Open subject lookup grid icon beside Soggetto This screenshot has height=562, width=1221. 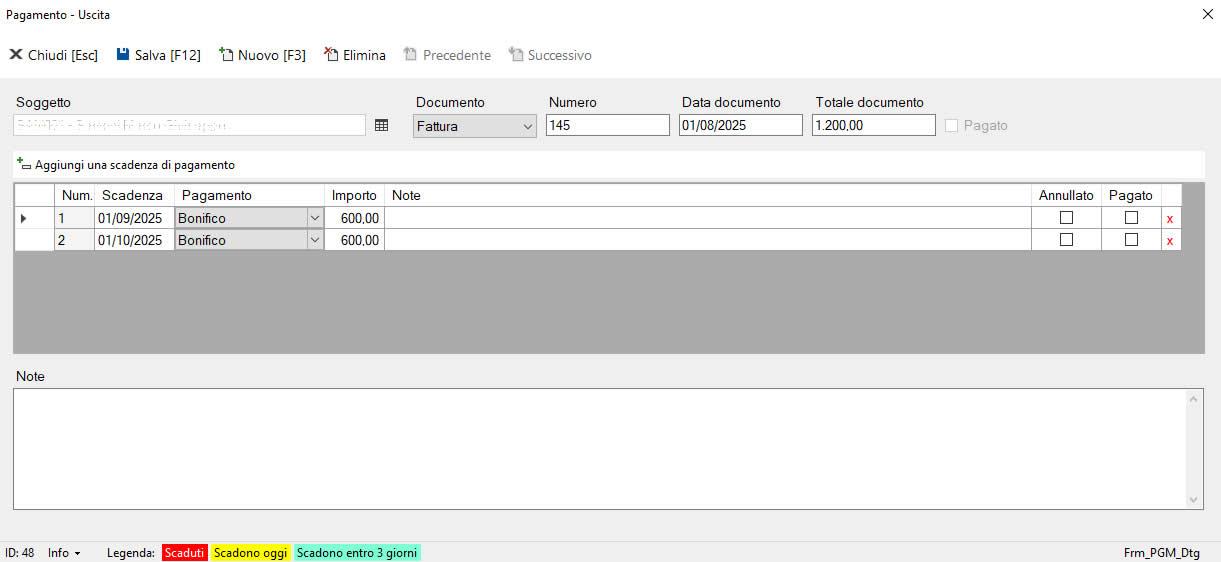point(381,125)
